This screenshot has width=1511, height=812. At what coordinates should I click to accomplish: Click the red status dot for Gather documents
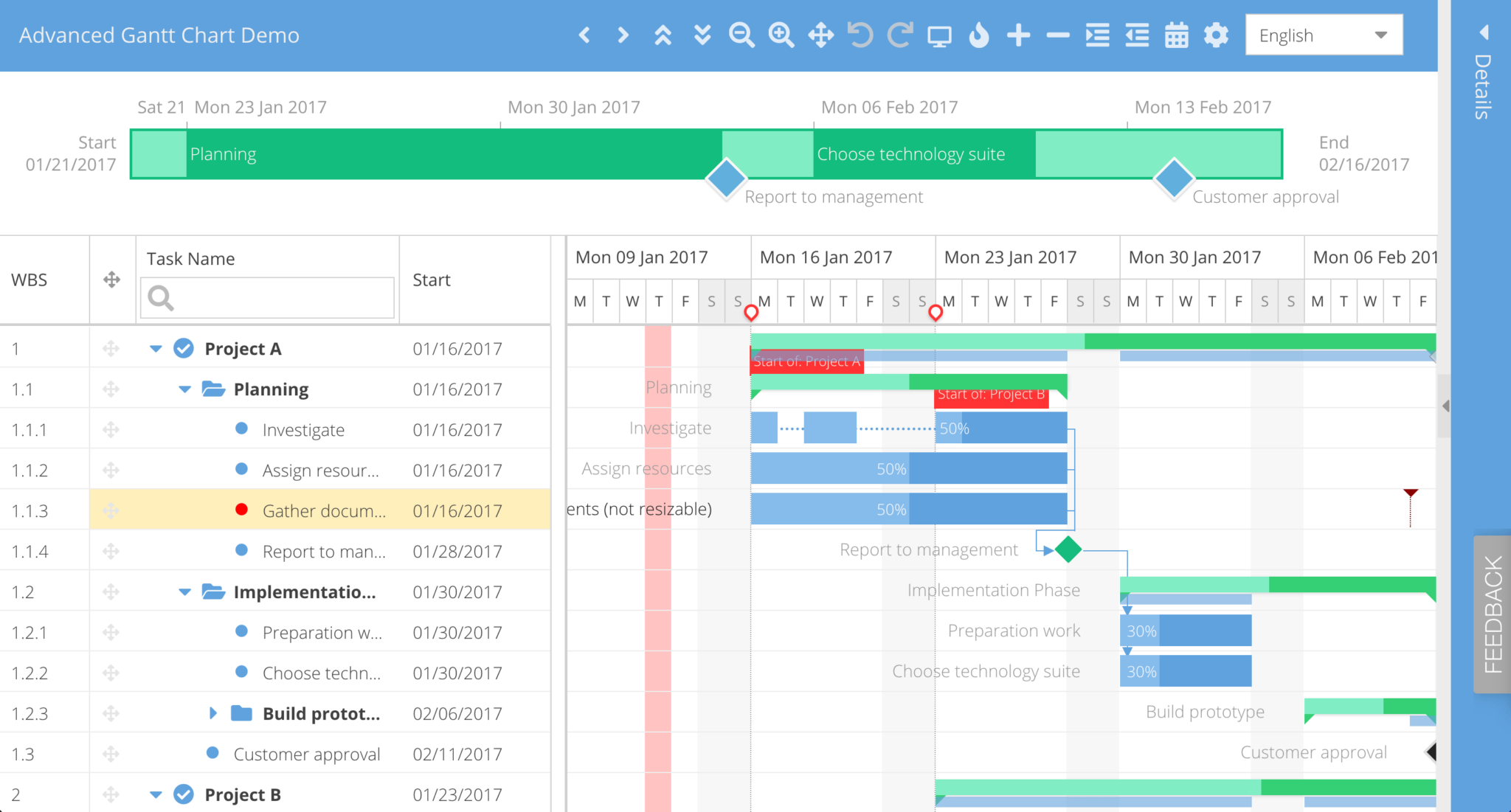[241, 510]
